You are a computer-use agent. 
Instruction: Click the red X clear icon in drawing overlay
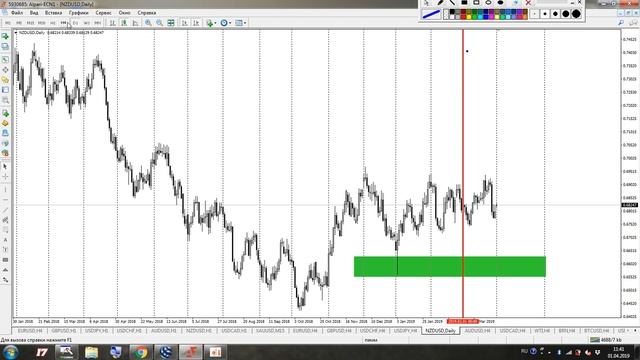click(x=528, y=2)
